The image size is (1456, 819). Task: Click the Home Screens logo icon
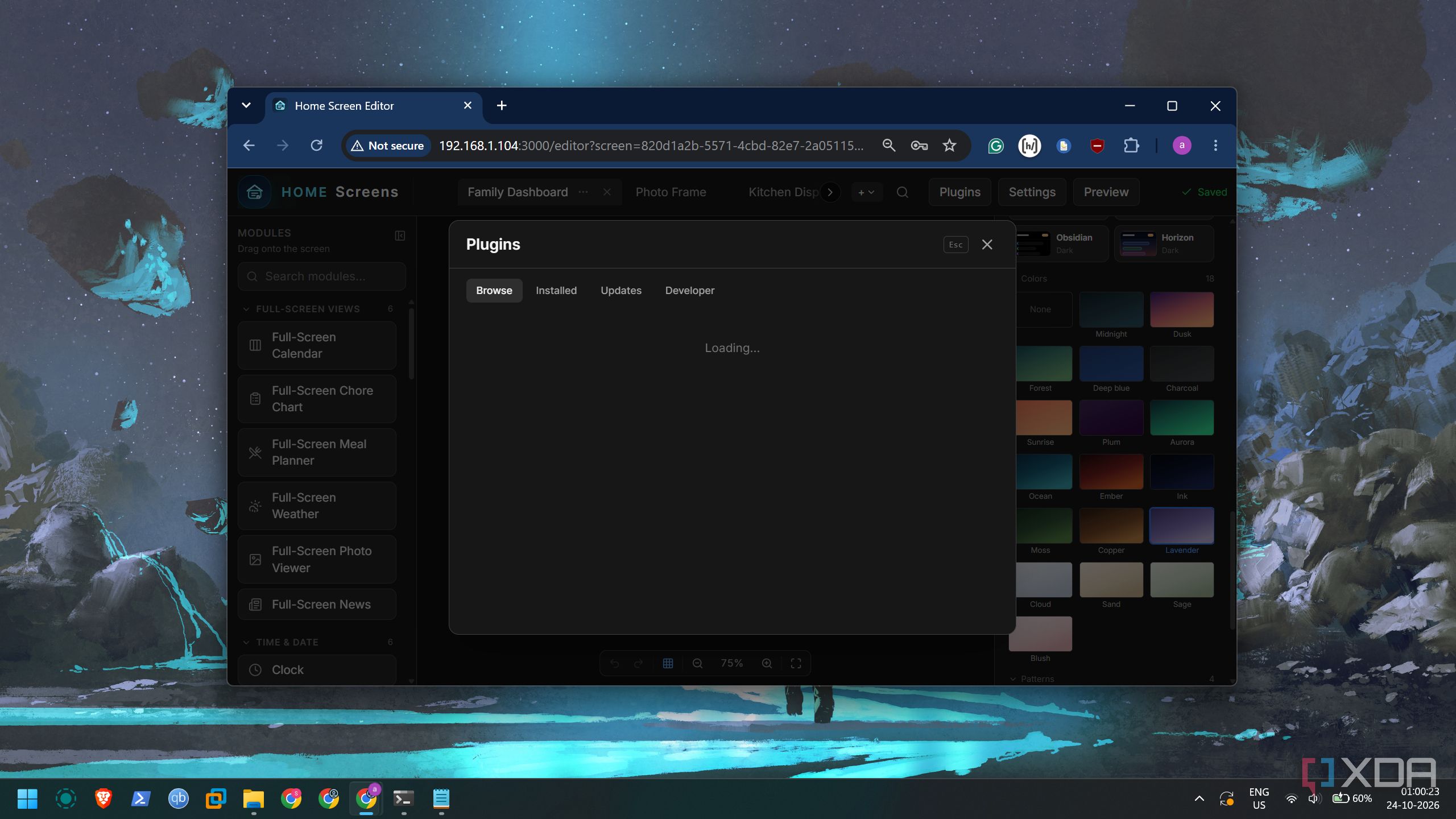(x=254, y=192)
